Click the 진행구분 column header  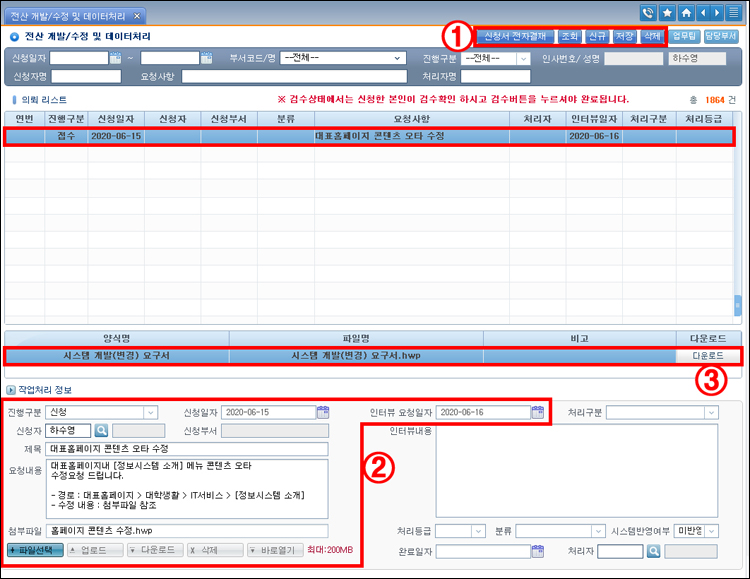click(66, 119)
